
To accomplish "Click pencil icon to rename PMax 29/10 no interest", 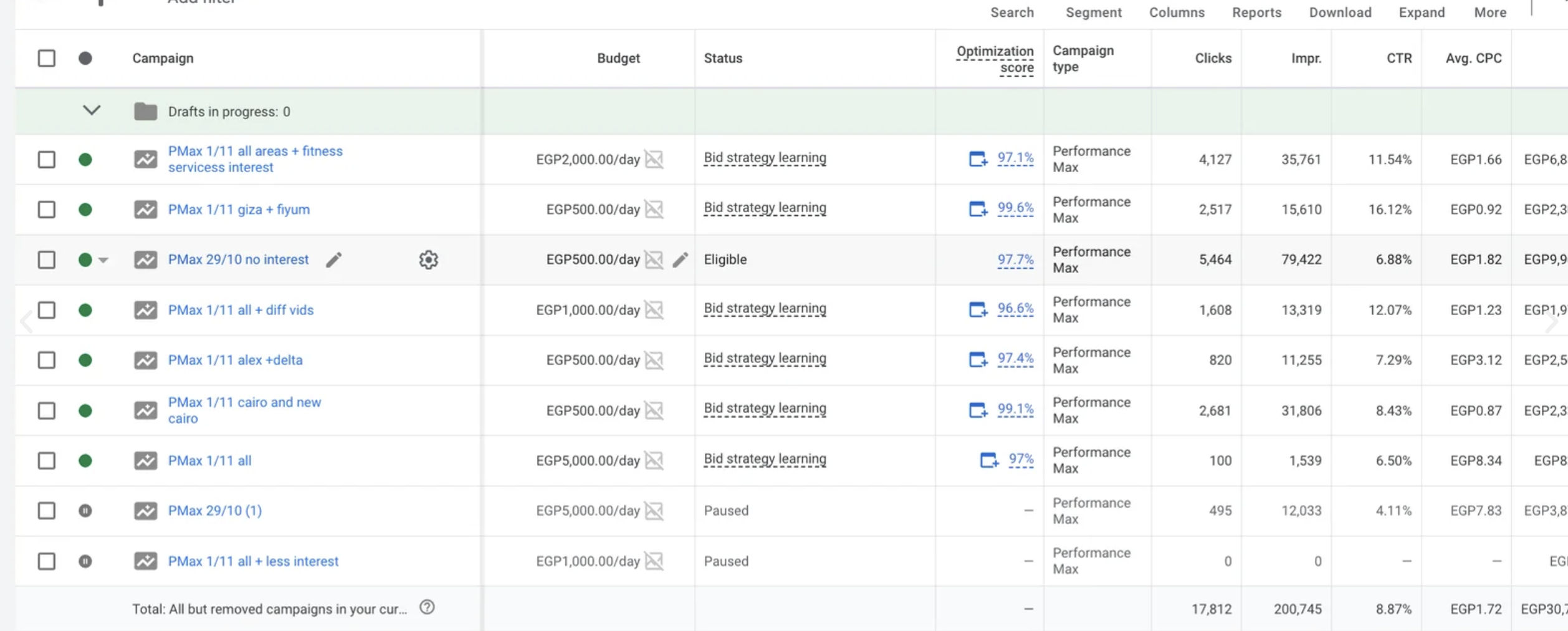I will tap(334, 259).
